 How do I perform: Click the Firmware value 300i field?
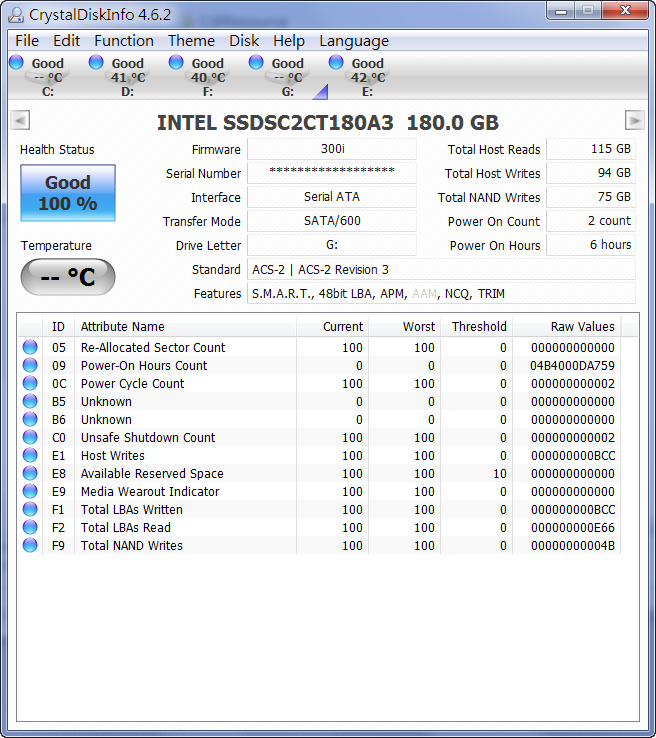[x=332, y=149]
